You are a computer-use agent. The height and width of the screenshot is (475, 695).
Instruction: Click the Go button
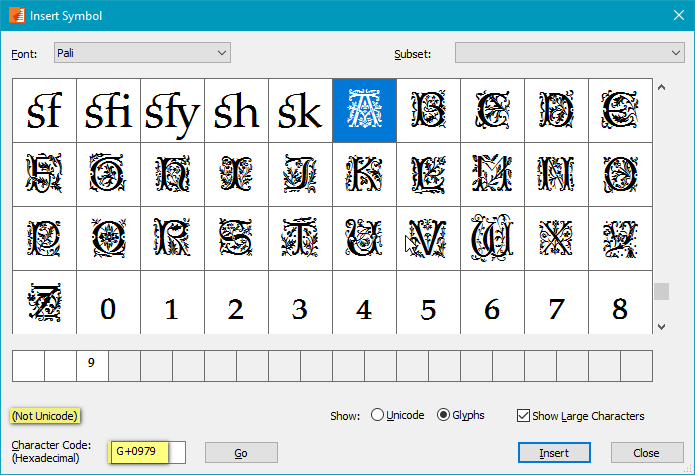coord(241,453)
